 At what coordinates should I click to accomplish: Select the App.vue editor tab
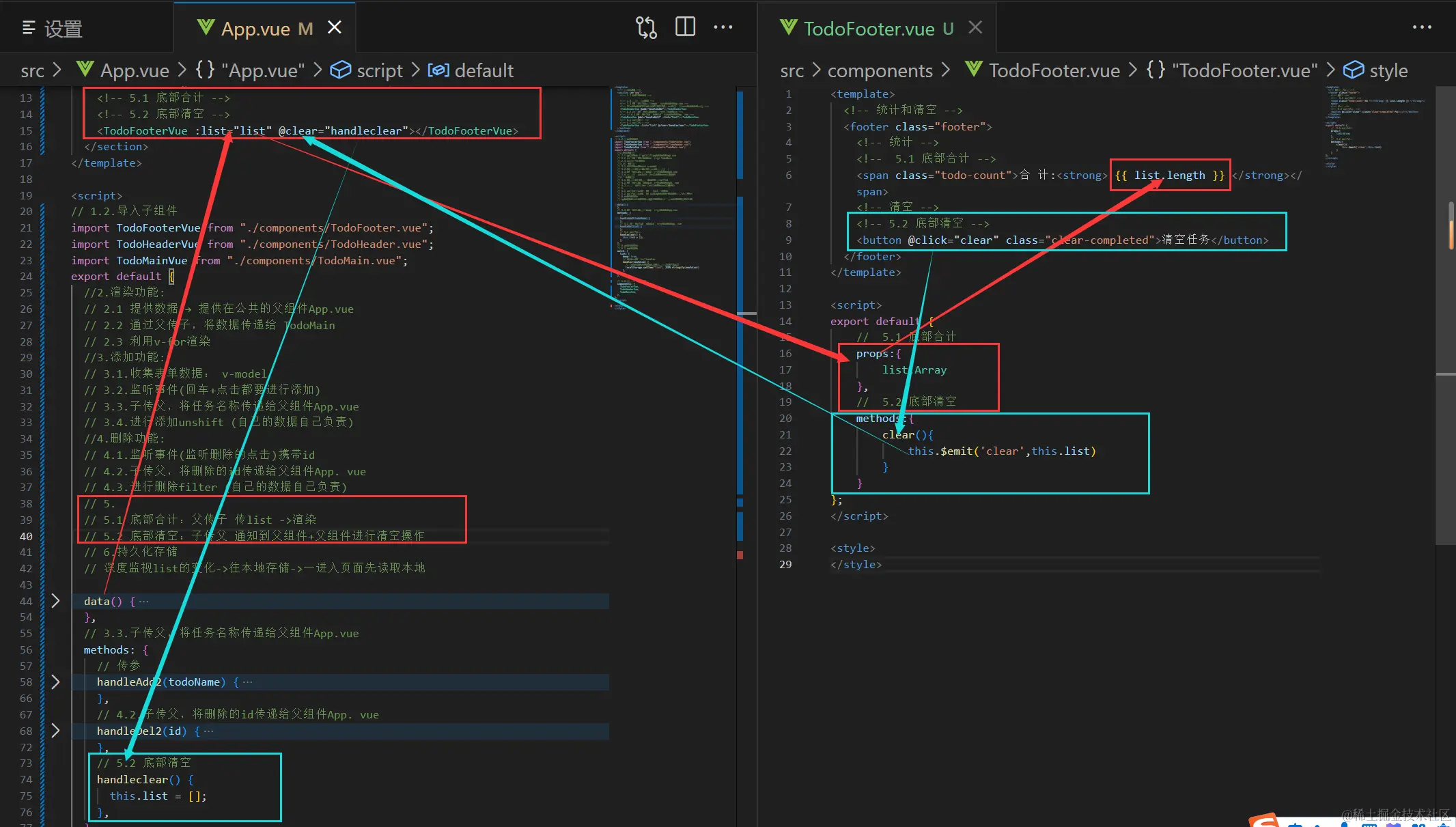tap(265, 28)
